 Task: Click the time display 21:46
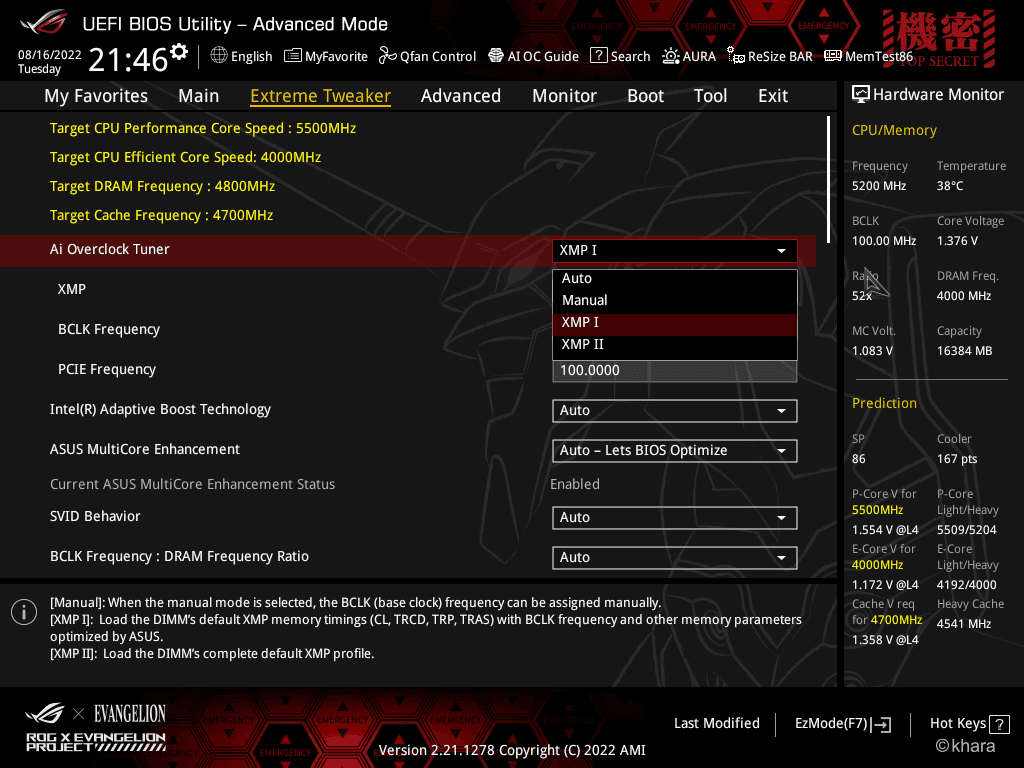pos(128,60)
